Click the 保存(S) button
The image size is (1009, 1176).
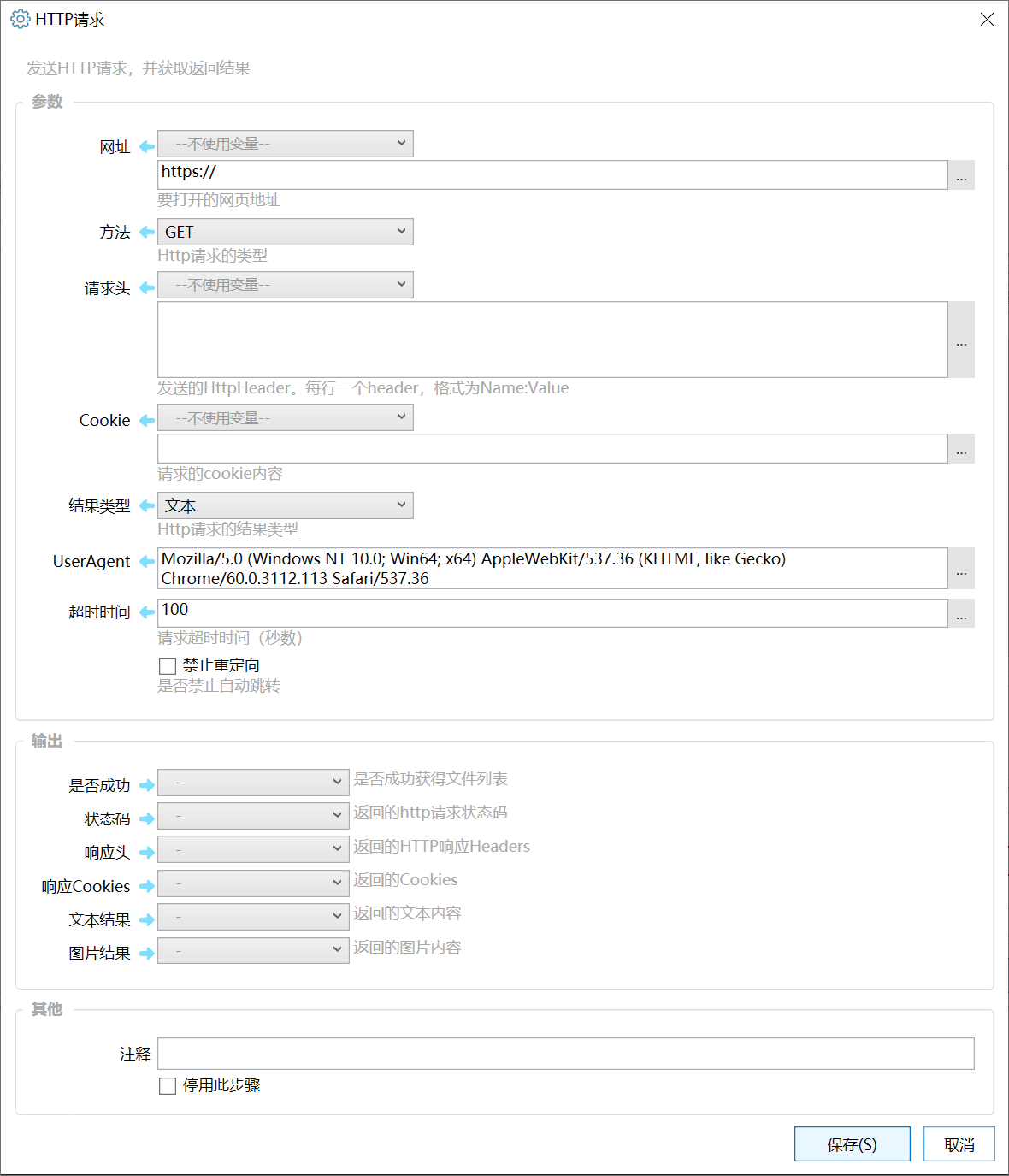point(853,1144)
